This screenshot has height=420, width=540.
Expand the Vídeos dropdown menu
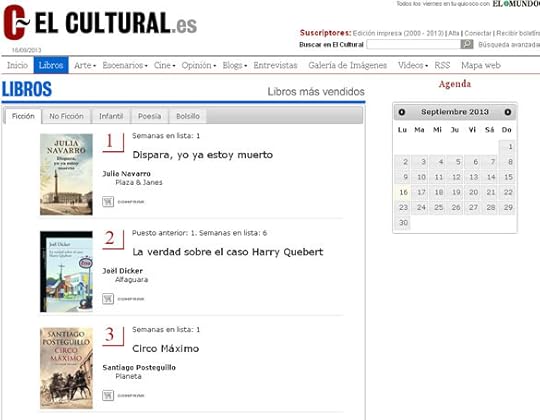[413, 65]
